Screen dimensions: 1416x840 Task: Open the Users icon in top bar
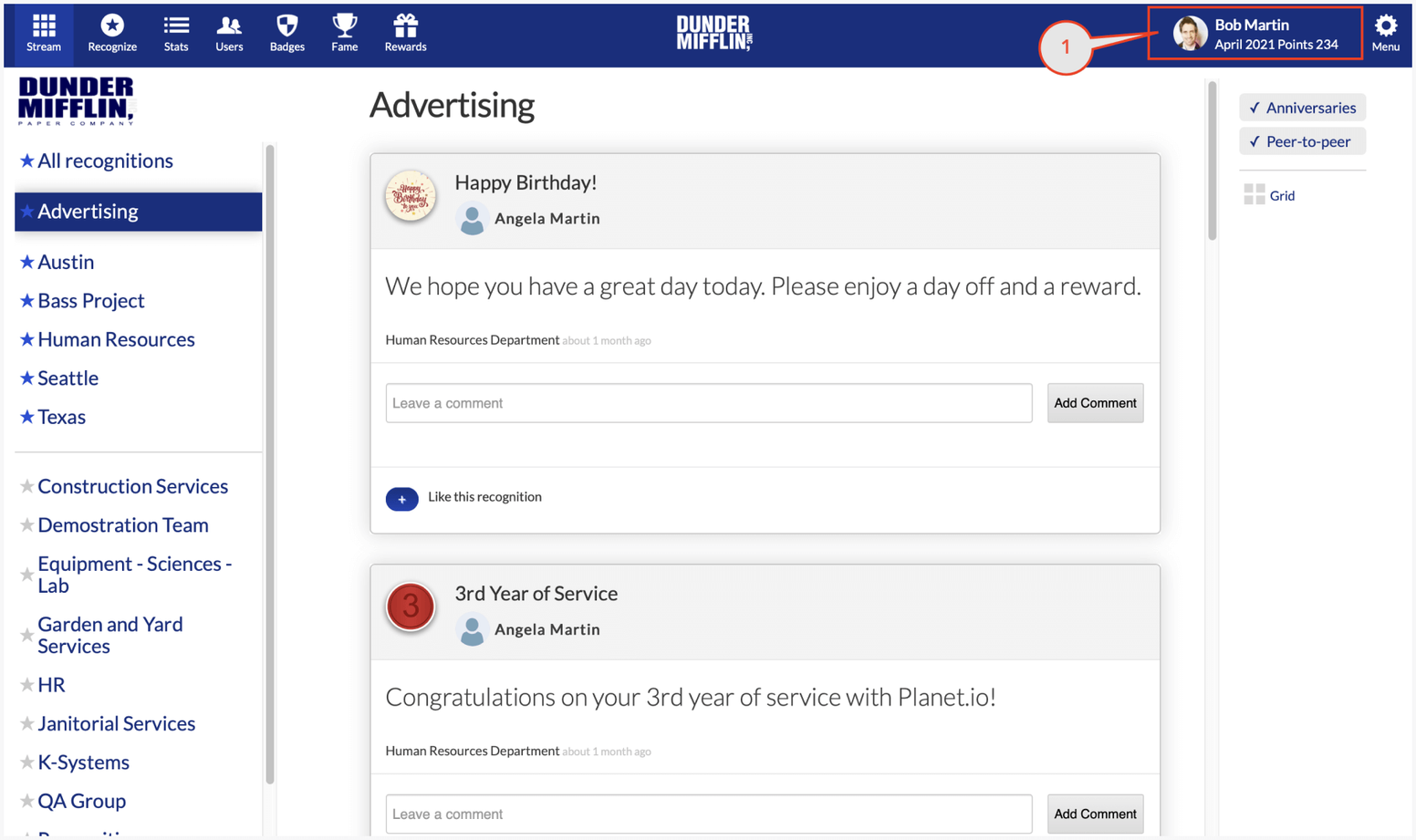click(x=229, y=26)
